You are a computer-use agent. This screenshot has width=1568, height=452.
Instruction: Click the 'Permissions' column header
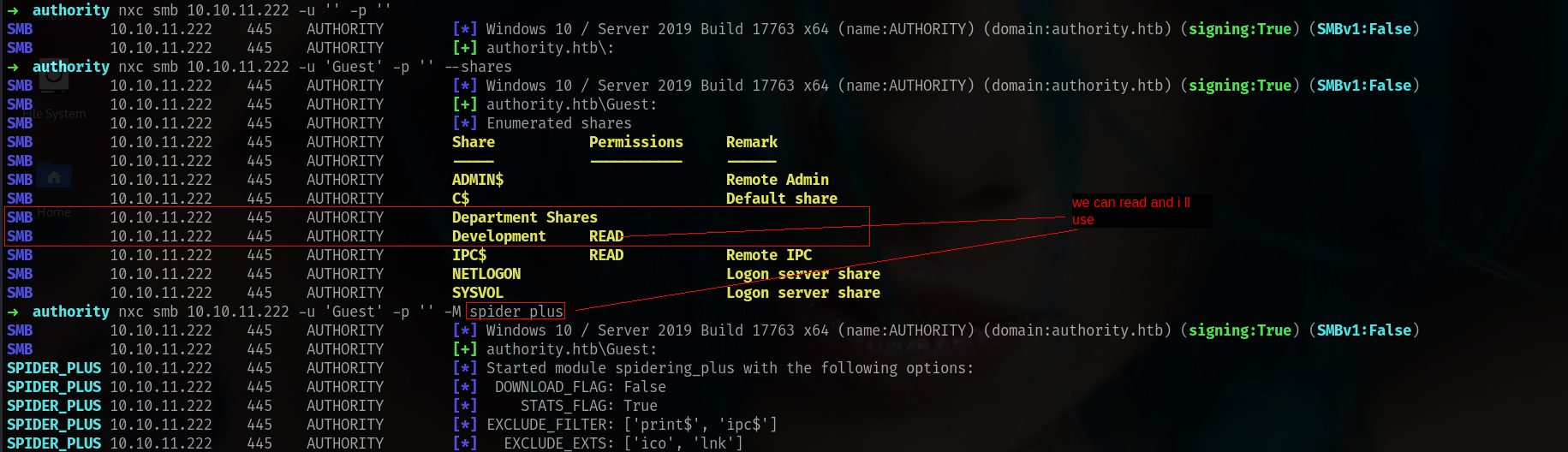[x=636, y=142]
